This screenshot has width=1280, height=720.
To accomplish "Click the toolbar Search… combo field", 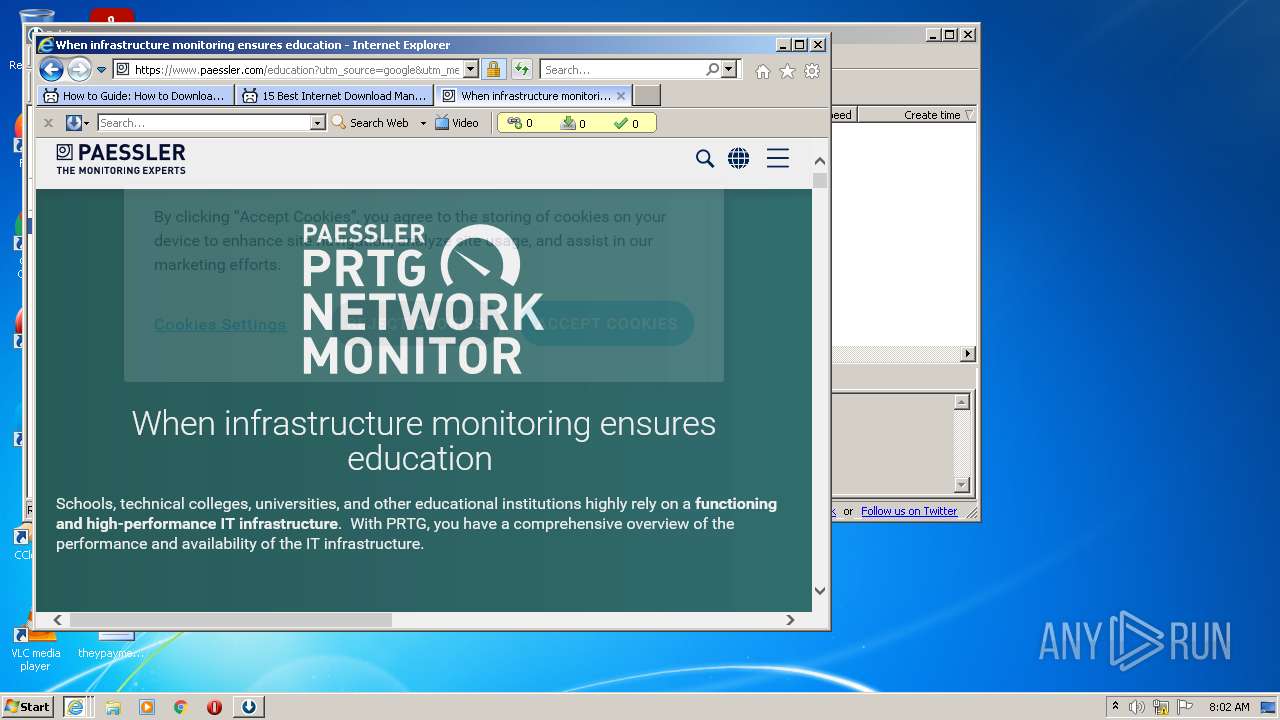I will [x=204, y=123].
